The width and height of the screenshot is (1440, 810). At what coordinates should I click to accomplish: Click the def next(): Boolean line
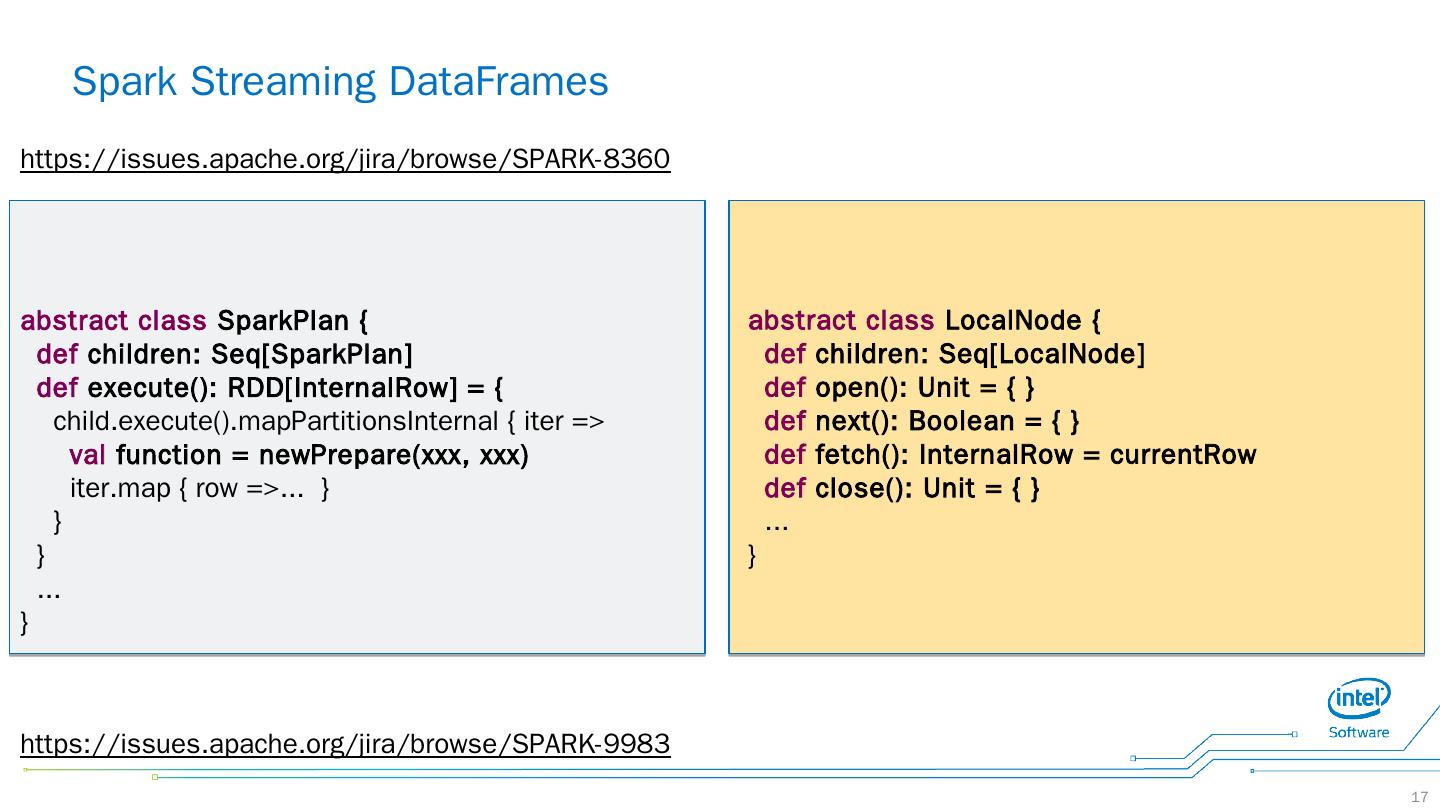click(921, 421)
